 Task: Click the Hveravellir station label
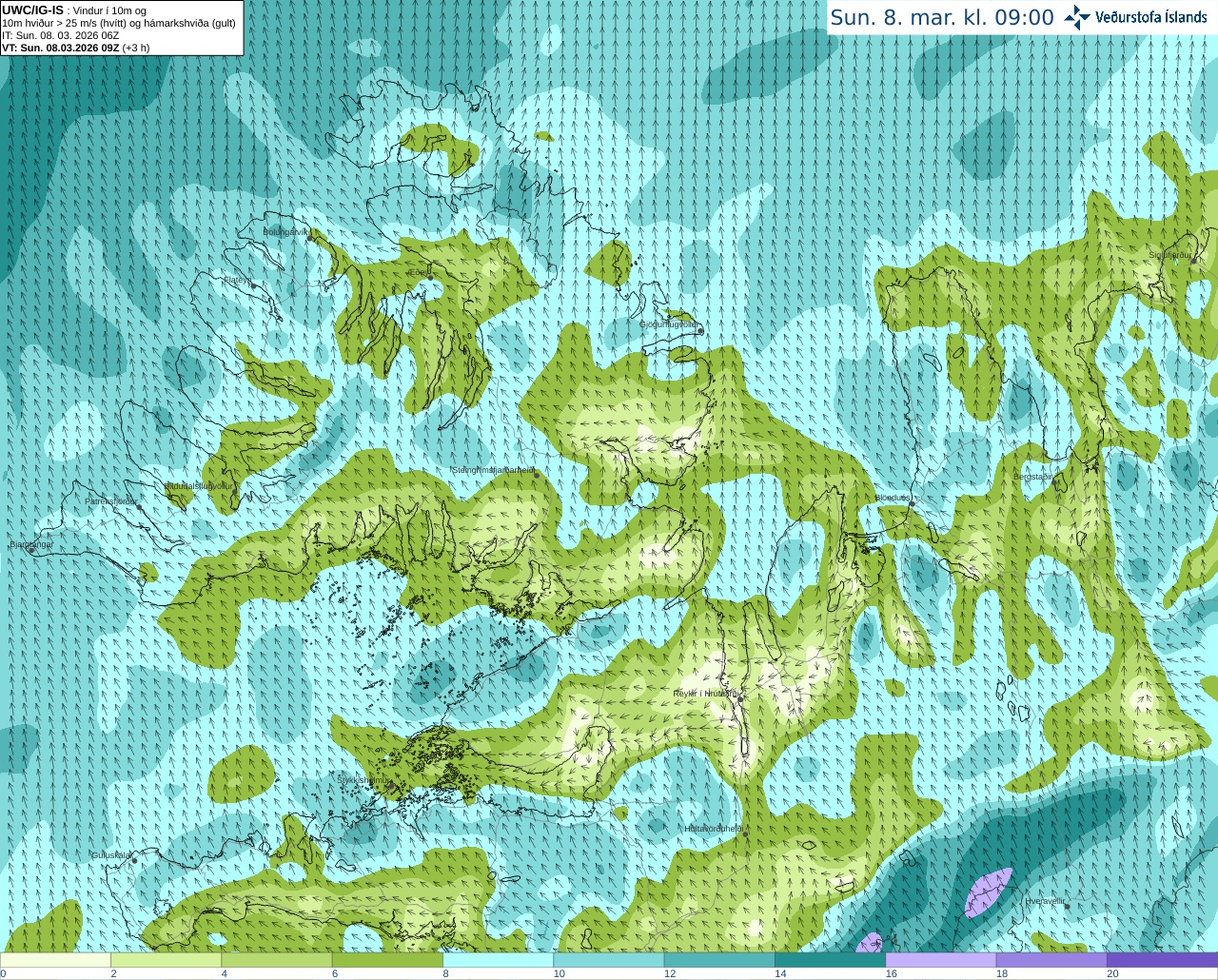1045,900
